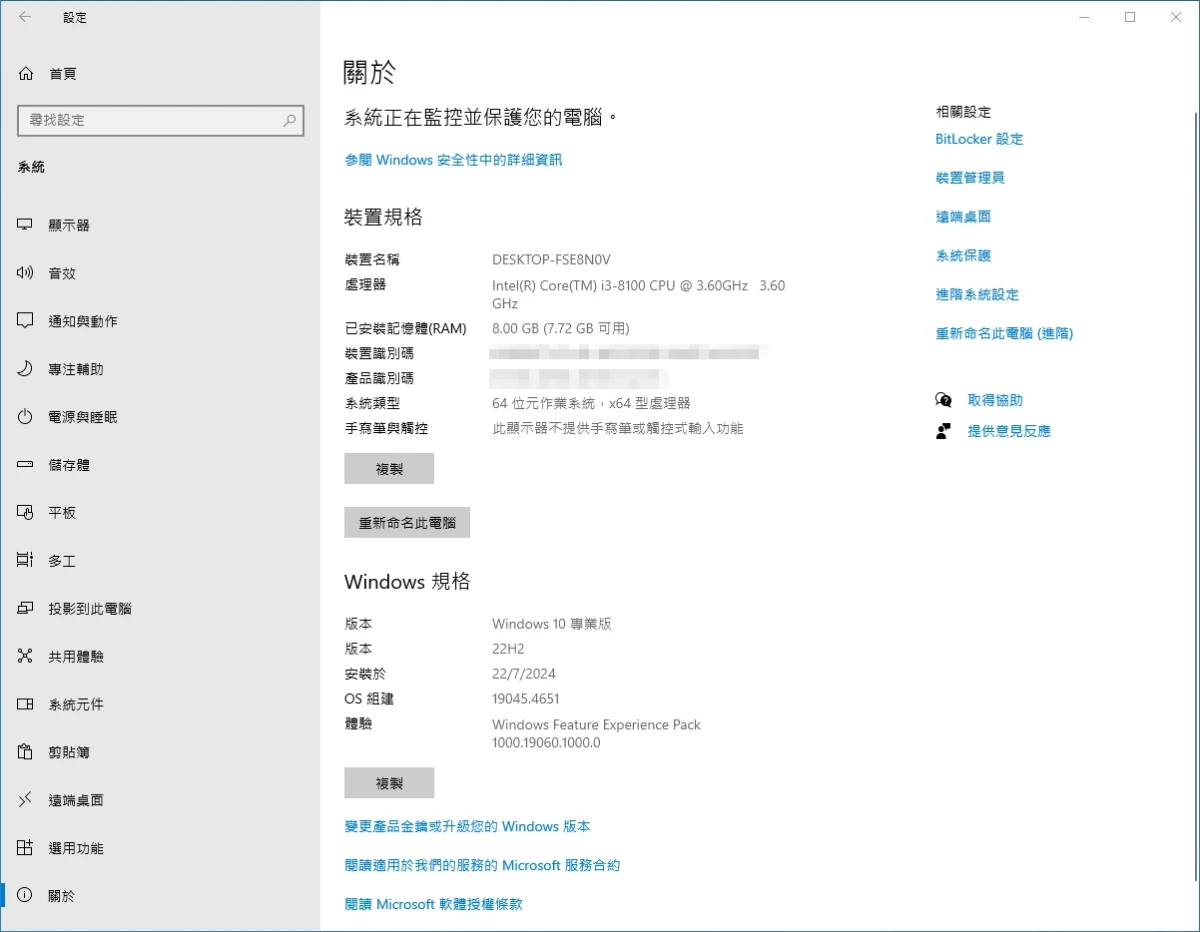Select install date 22/7/2024 value
The width and height of the screenshot is (1200, 932).
524,674
